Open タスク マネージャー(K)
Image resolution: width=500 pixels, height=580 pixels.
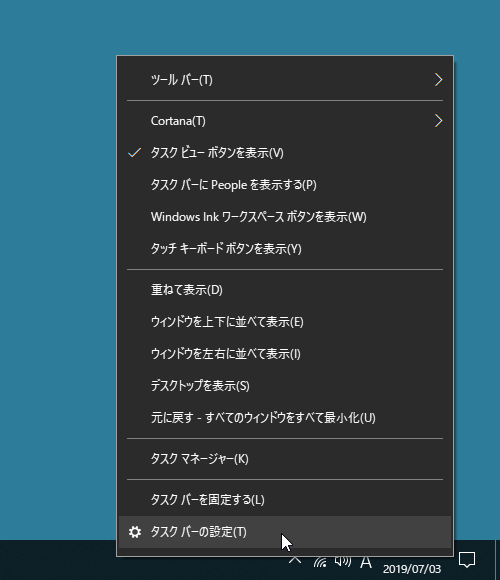[x=285, y=459]
